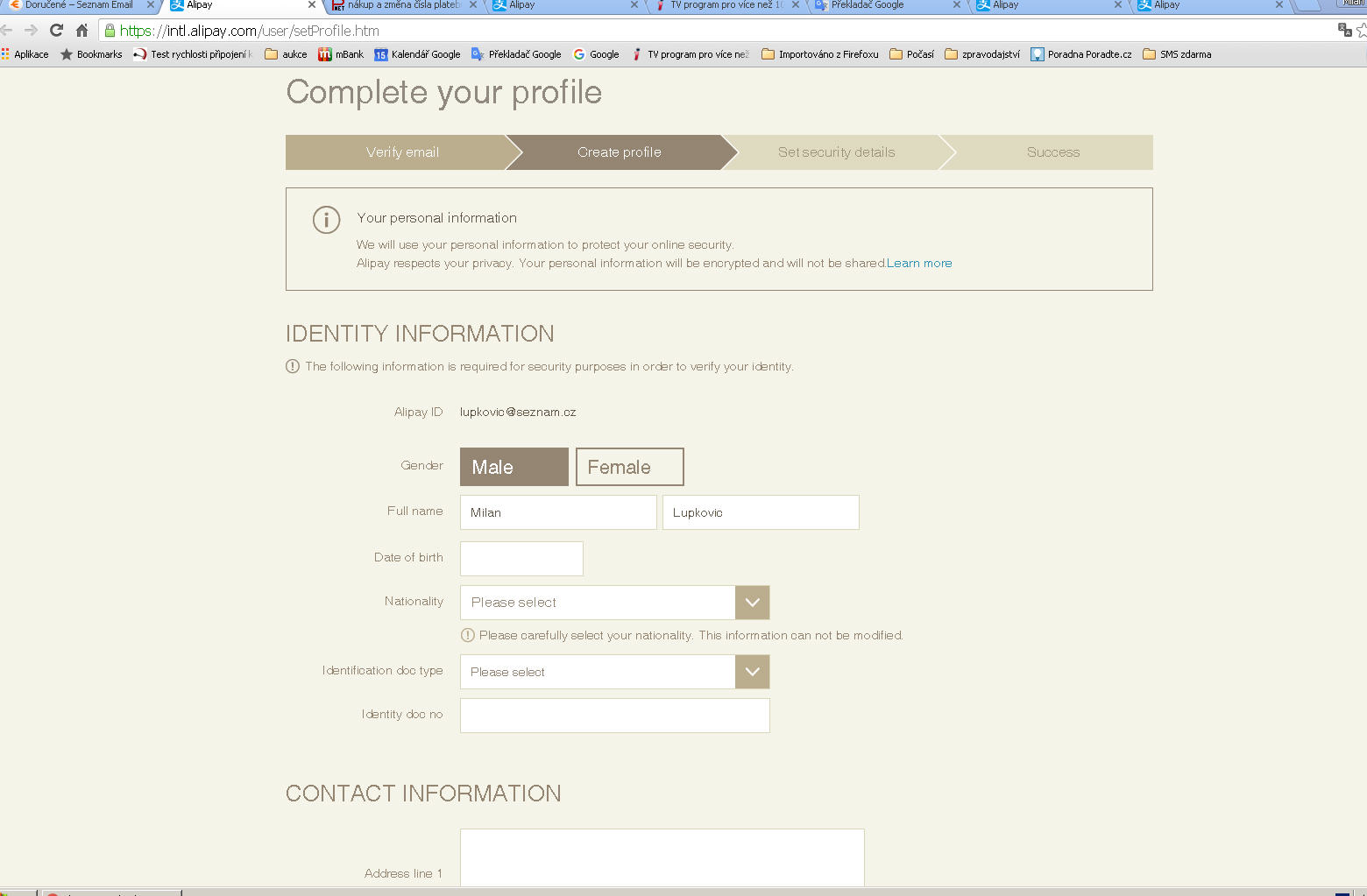Viewport: 1367px width, 896px height.
Task: Click the Verify email step
Action: [402, 152]
